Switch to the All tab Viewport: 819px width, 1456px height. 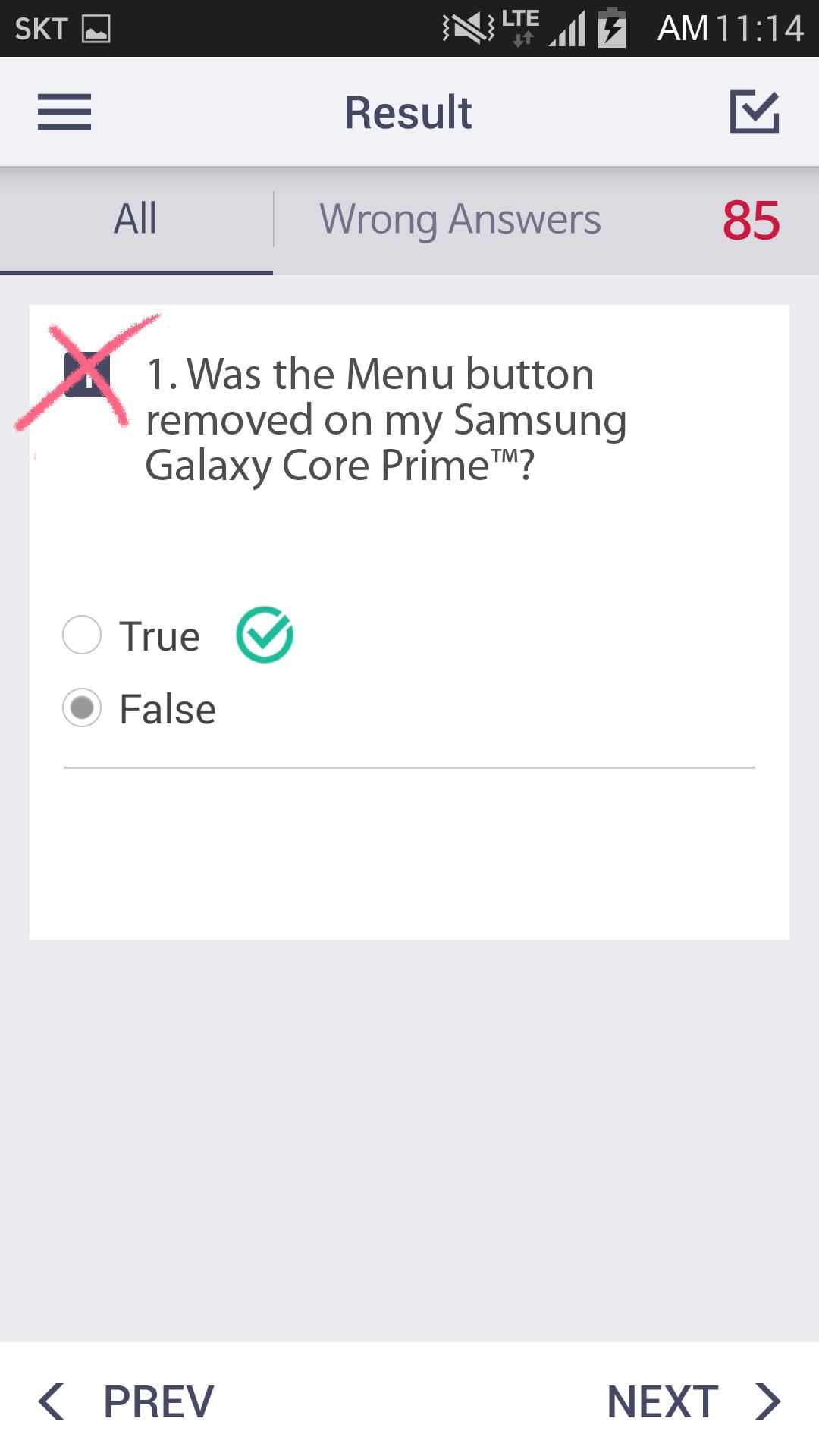click(136, 219)
